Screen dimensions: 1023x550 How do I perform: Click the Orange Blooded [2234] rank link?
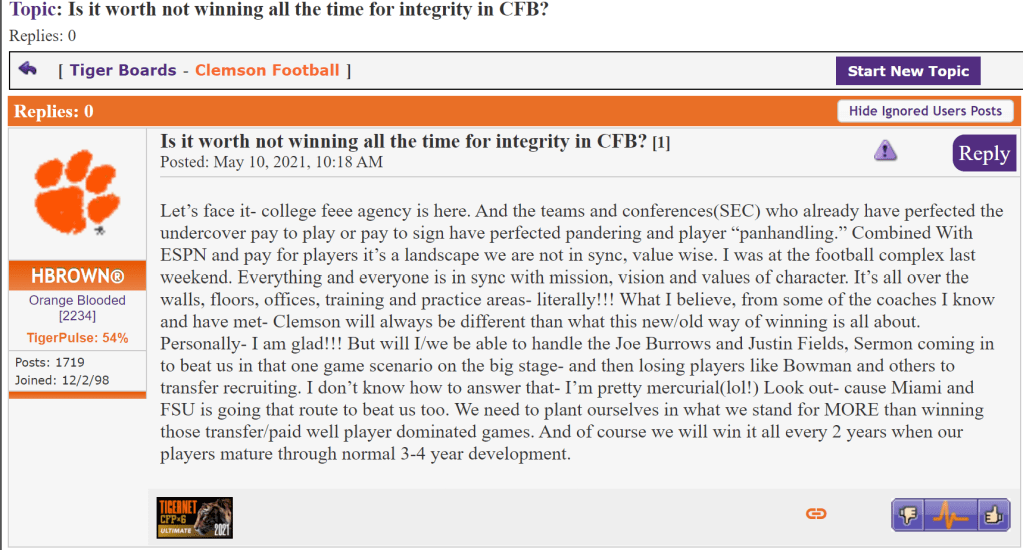pos(77,308)
